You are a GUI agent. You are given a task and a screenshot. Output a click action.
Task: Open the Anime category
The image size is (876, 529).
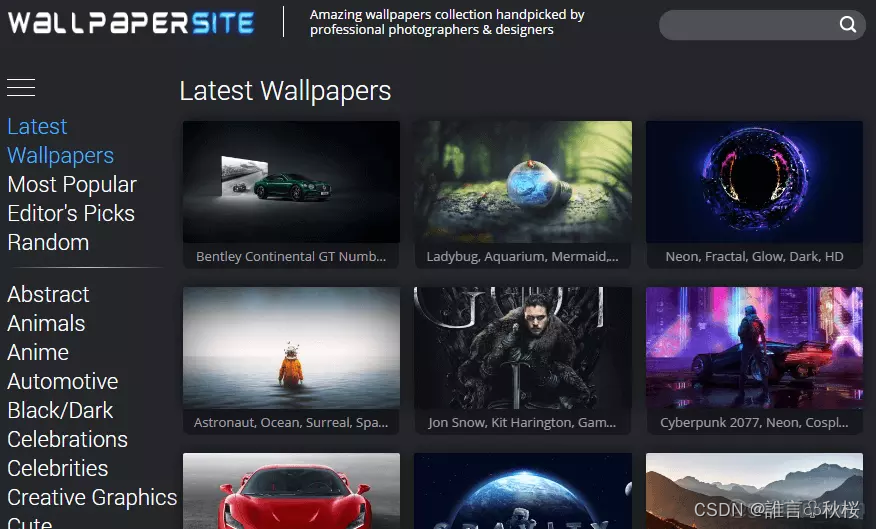(38, 352)
